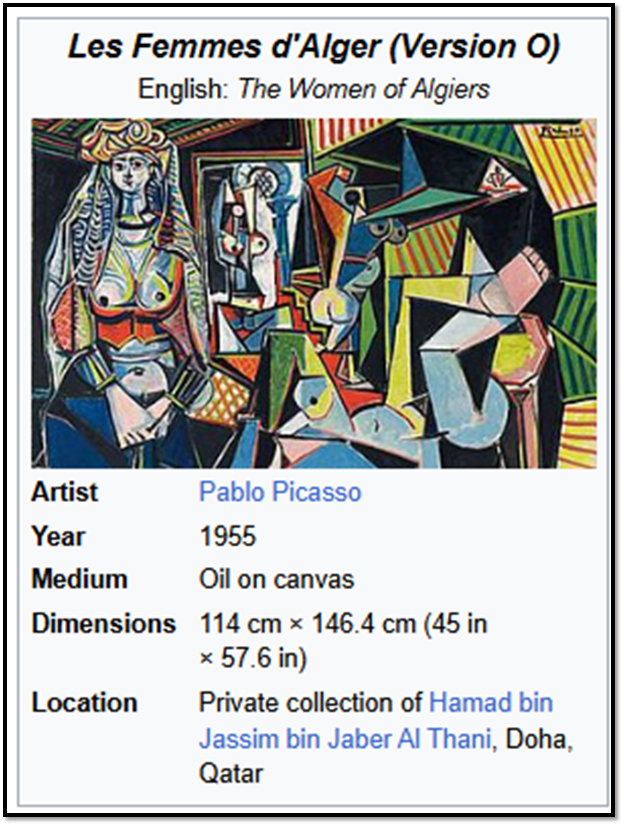Select the Artist row label

[x=65, y=492]
